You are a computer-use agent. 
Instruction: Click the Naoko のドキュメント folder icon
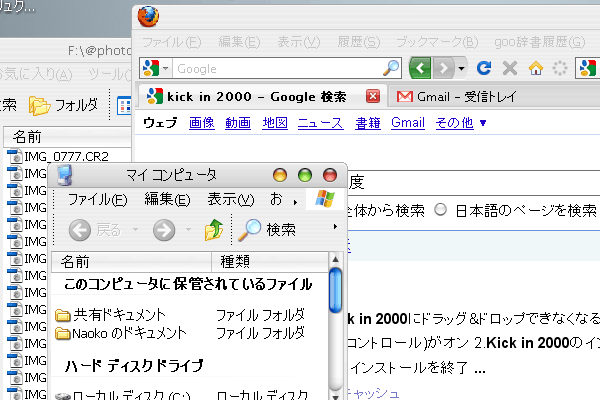pyautogui.click(x=63, y=333)
